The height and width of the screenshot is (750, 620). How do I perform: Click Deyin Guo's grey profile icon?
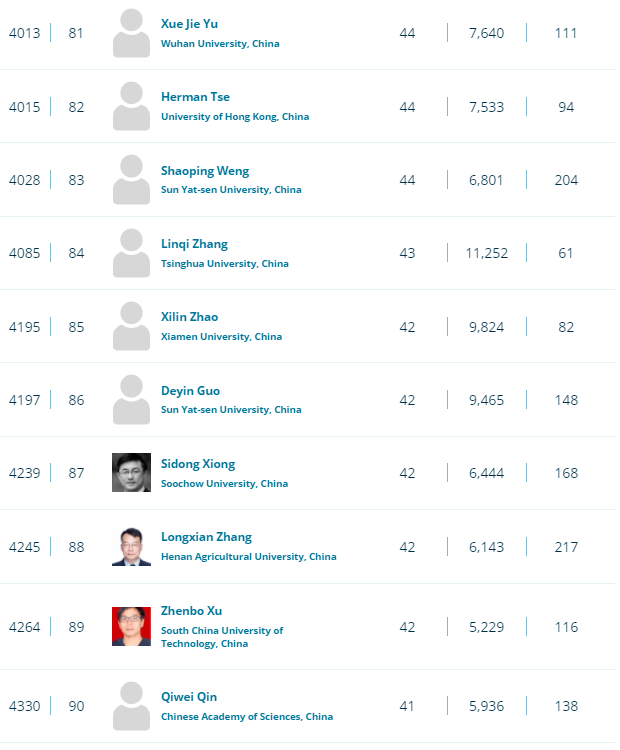tap(131, 399)
